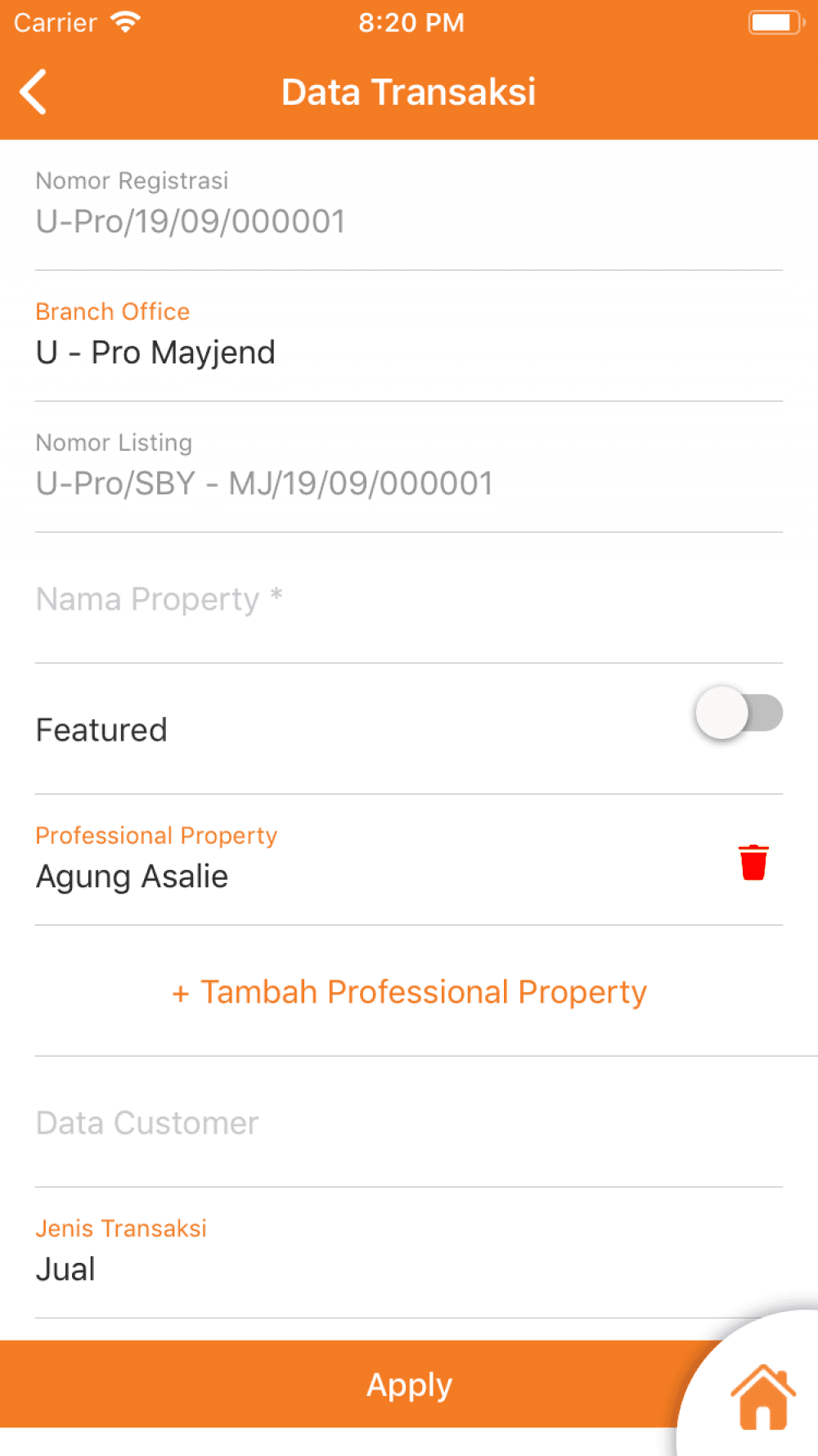
Task: Focus the Nama Property input field
Action: [x=409, y=598]
